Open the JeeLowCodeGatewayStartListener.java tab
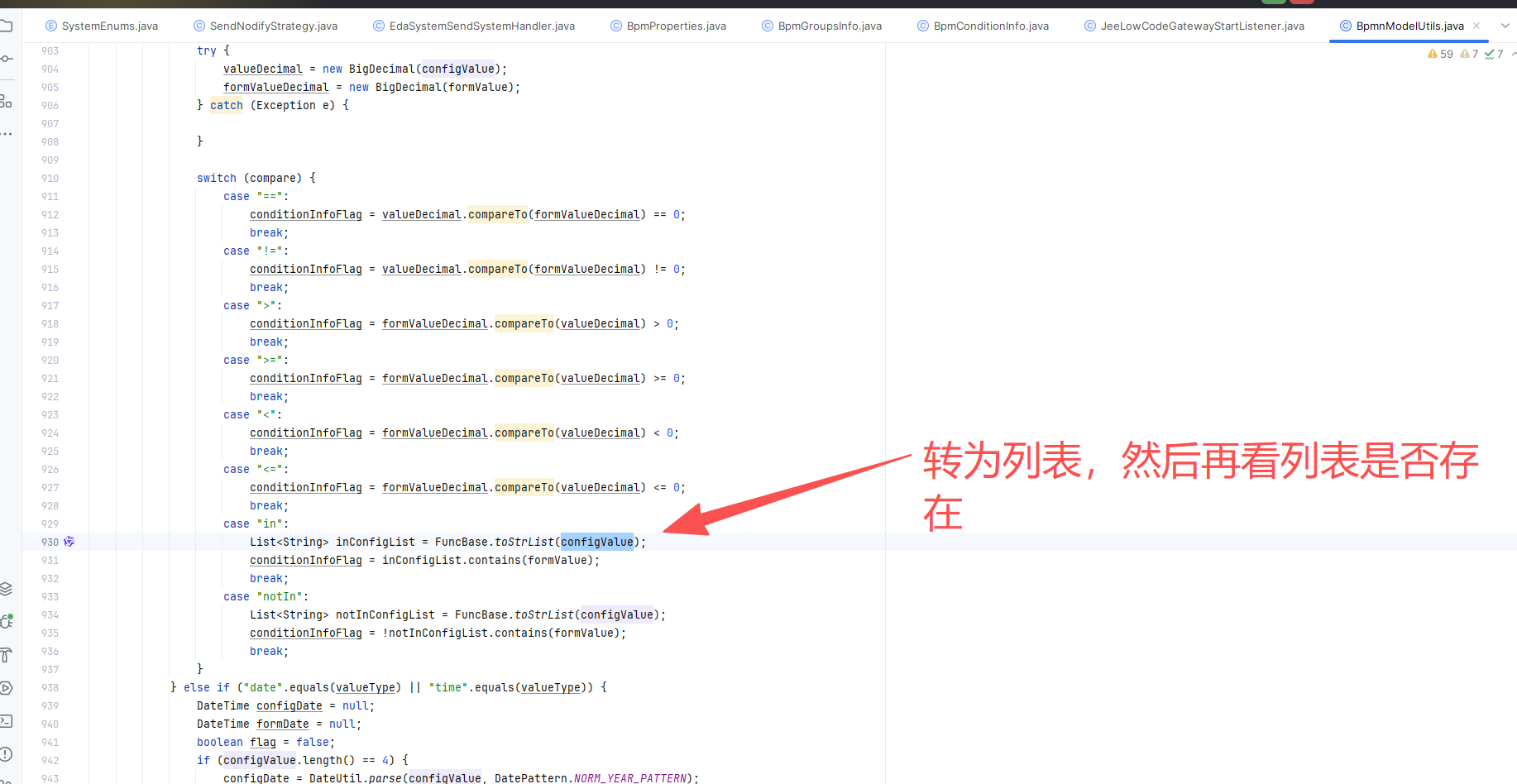The image size is (1517, 784). (1201, 26)
